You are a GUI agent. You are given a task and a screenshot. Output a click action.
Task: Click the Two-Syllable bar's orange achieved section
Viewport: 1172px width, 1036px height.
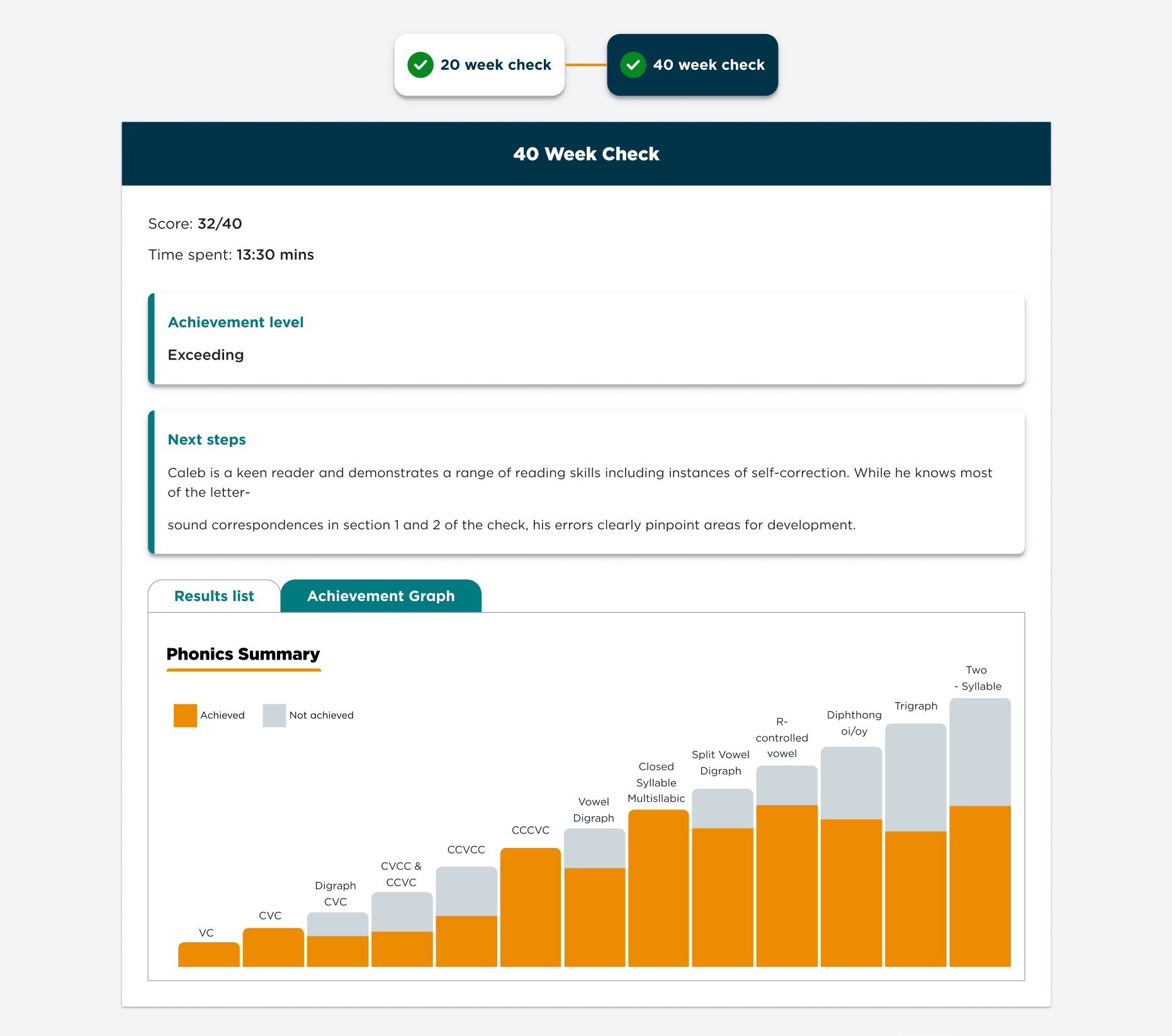click(x=979, y=886)
